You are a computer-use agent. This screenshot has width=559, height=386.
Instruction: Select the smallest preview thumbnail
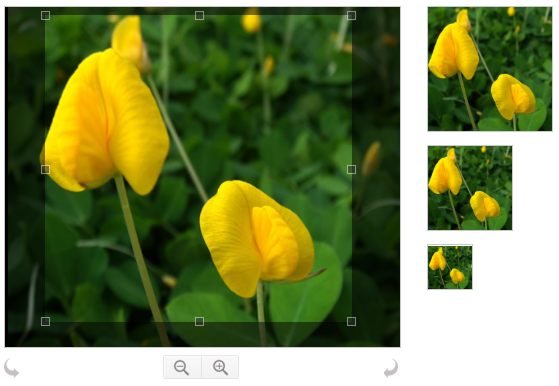450,267
